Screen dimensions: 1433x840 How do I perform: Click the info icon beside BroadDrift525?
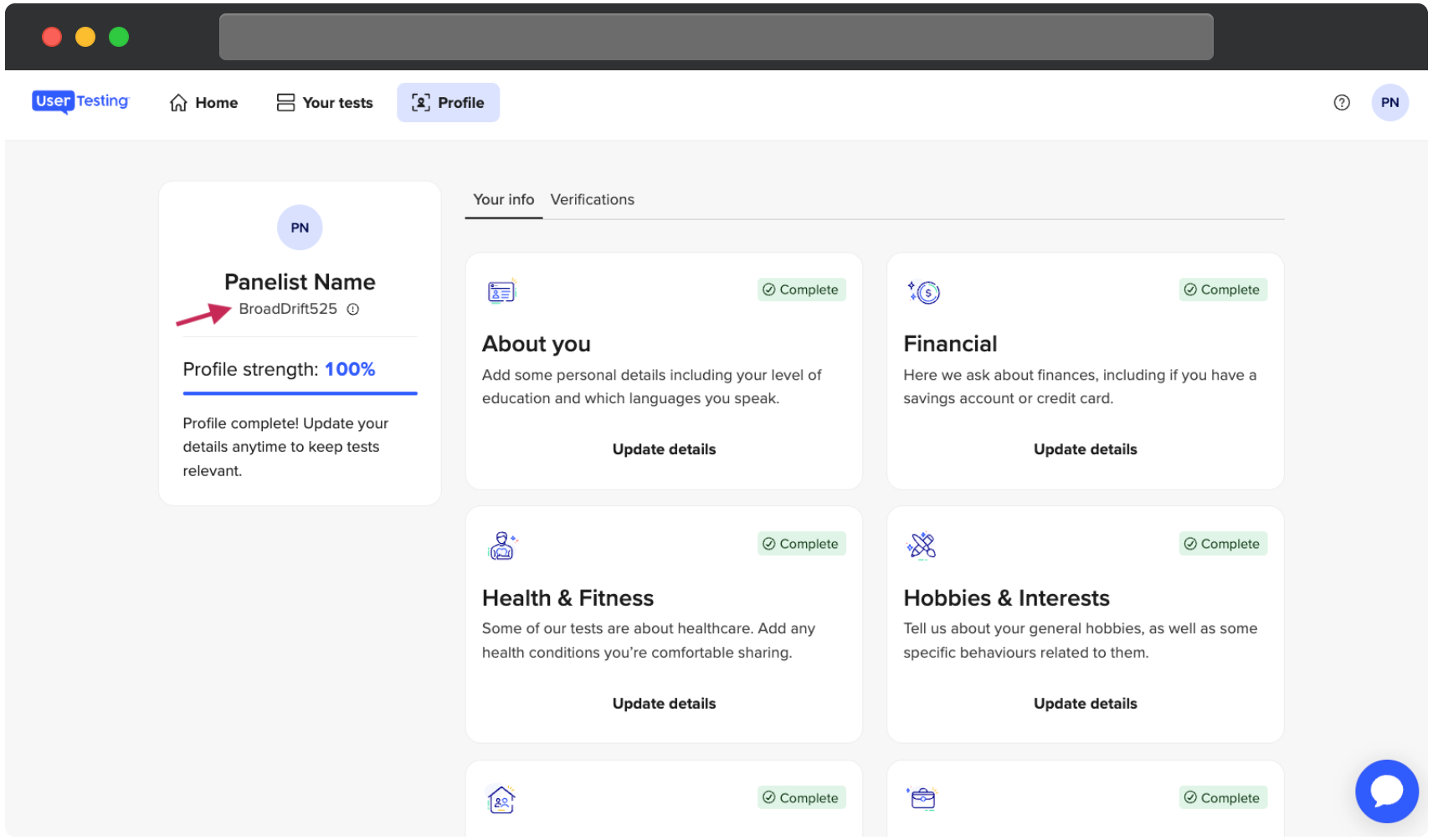click(x=353, y=310)
